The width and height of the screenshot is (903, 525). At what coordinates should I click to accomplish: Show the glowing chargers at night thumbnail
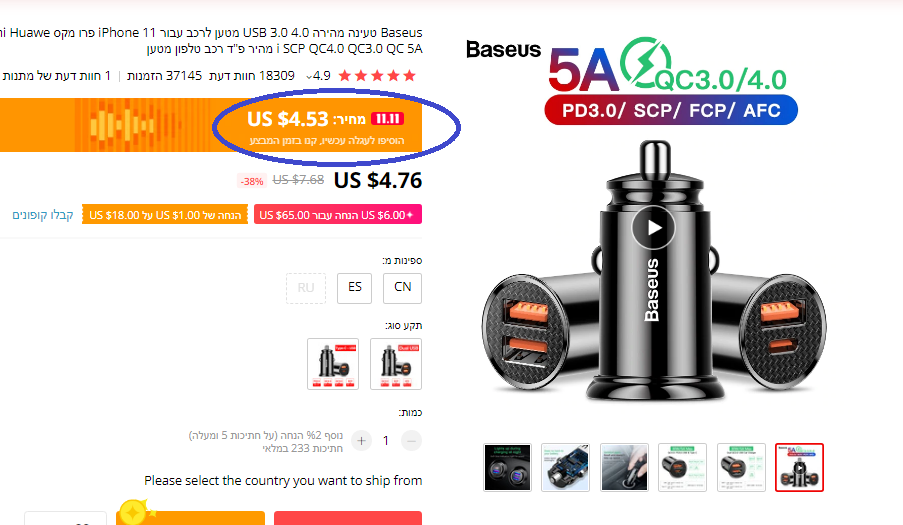(507, 467)
